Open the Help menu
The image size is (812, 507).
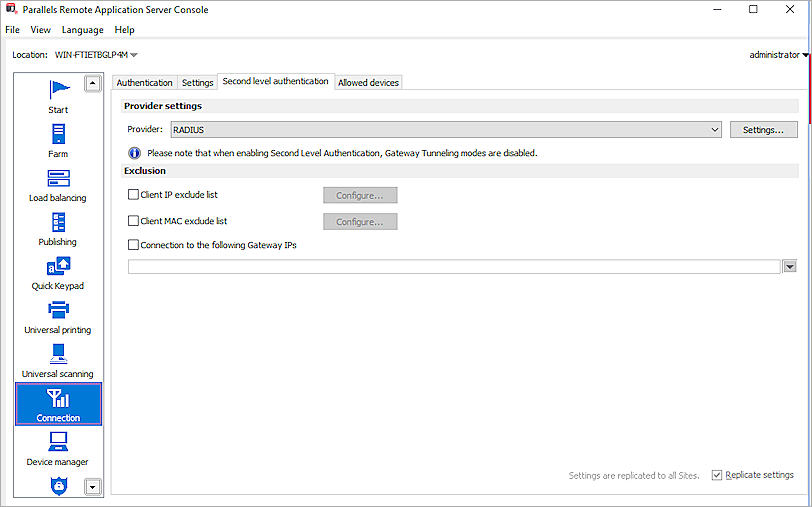point(124,30)
